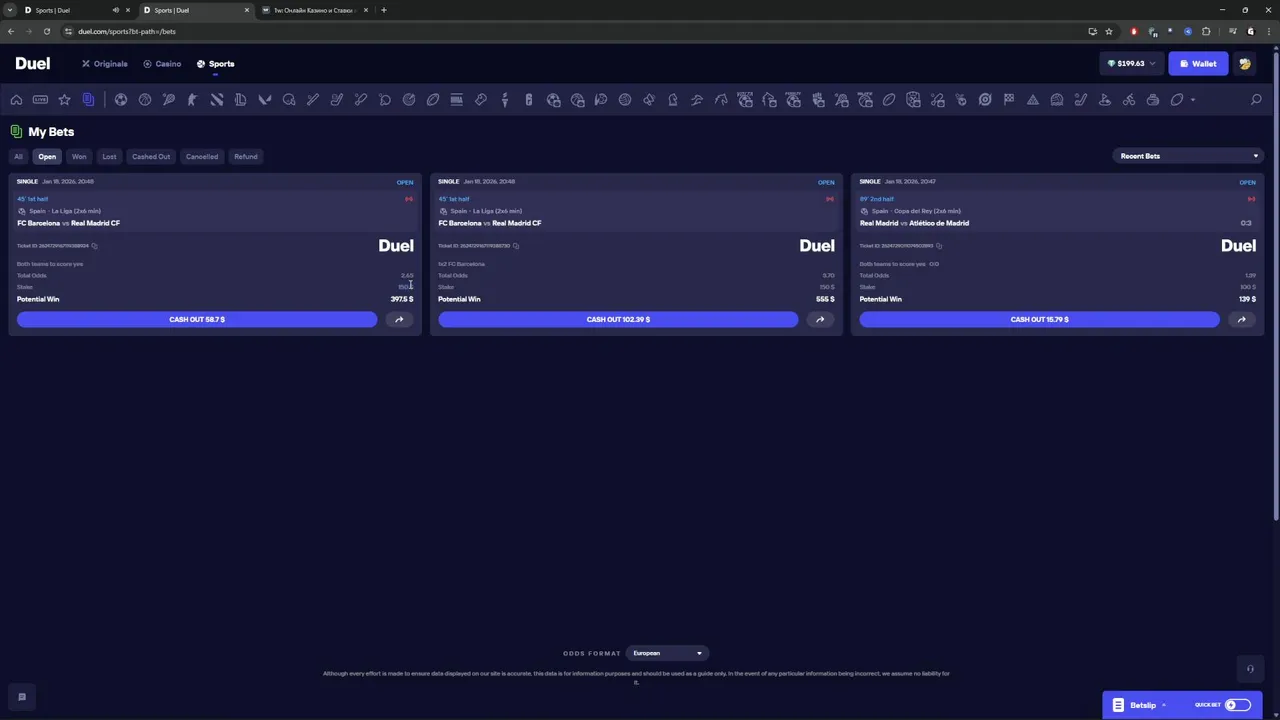Viewport: 1280px width, 720px height.
Task: Choose the Valorant esports icon
Action: click(265, 100)
